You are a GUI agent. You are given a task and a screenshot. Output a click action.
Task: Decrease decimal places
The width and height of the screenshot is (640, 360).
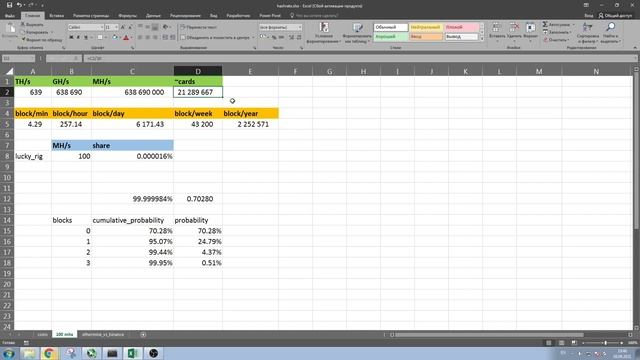tap(299, 38)
